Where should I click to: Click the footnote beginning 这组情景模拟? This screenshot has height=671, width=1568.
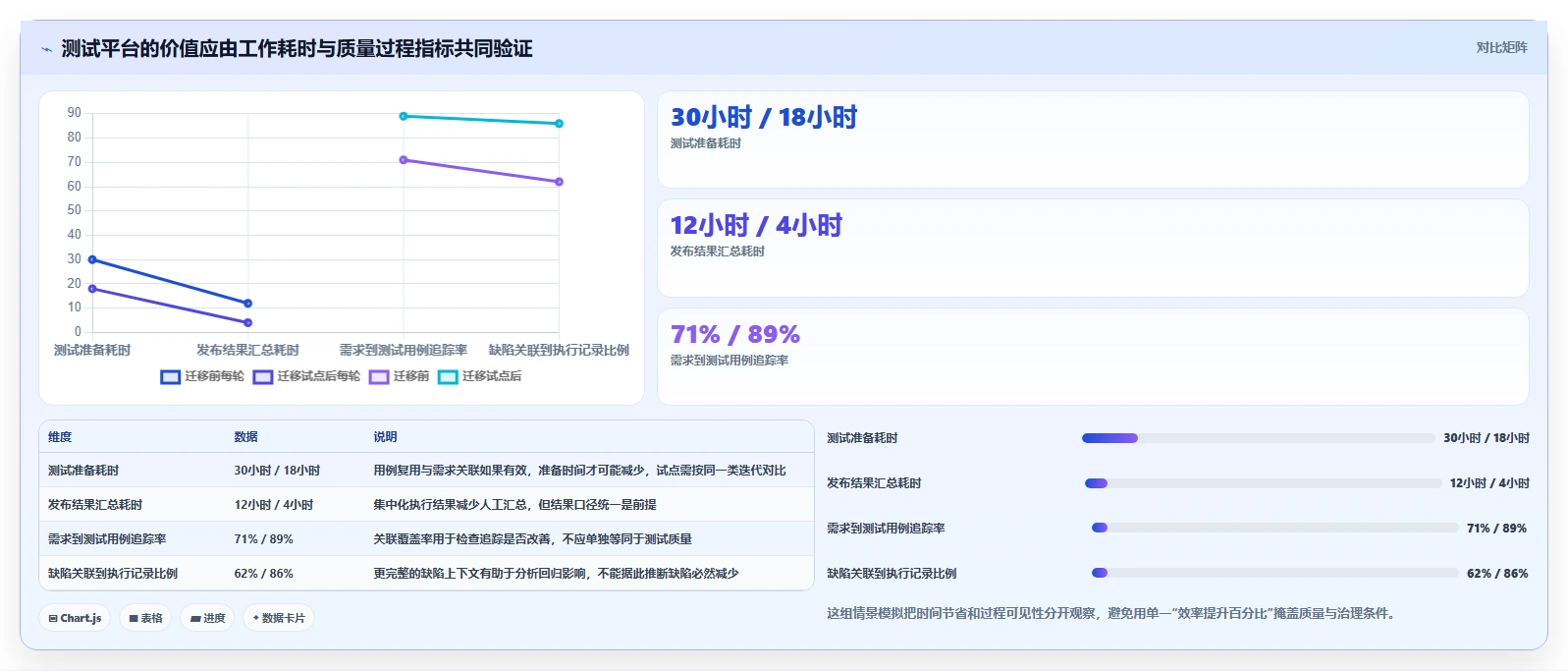point(1110,613)
